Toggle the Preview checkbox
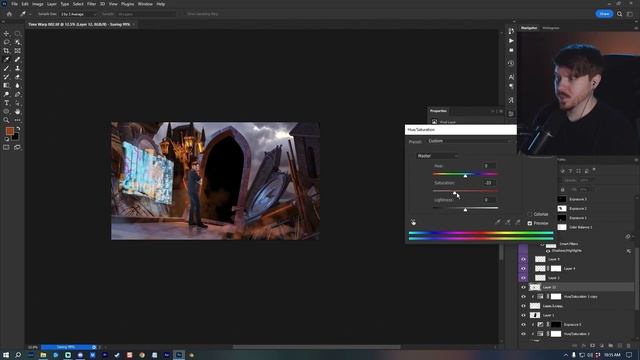The height and width of the screenshot is (360, 640). 529,223
